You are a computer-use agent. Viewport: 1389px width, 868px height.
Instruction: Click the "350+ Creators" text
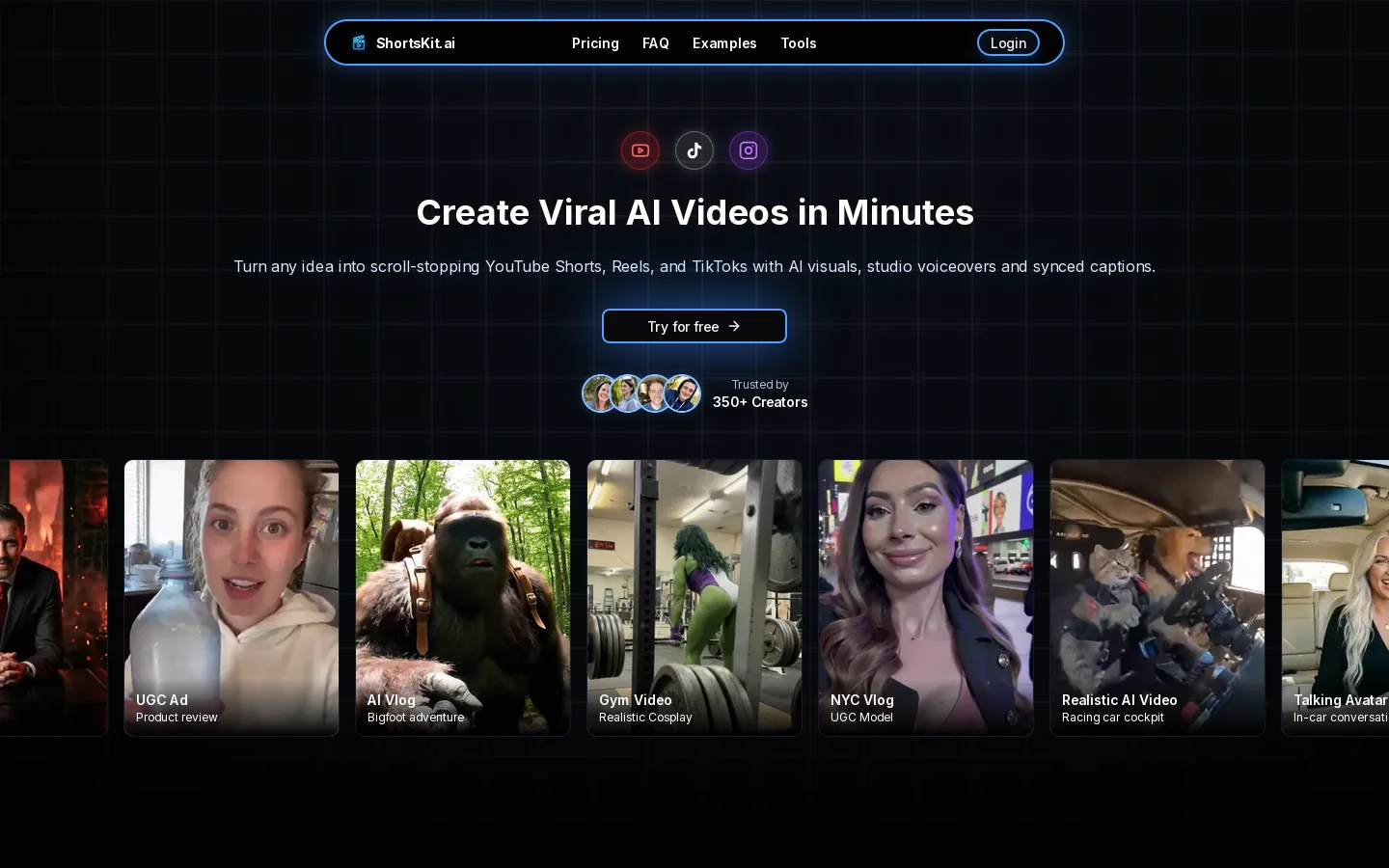[760, 402]
